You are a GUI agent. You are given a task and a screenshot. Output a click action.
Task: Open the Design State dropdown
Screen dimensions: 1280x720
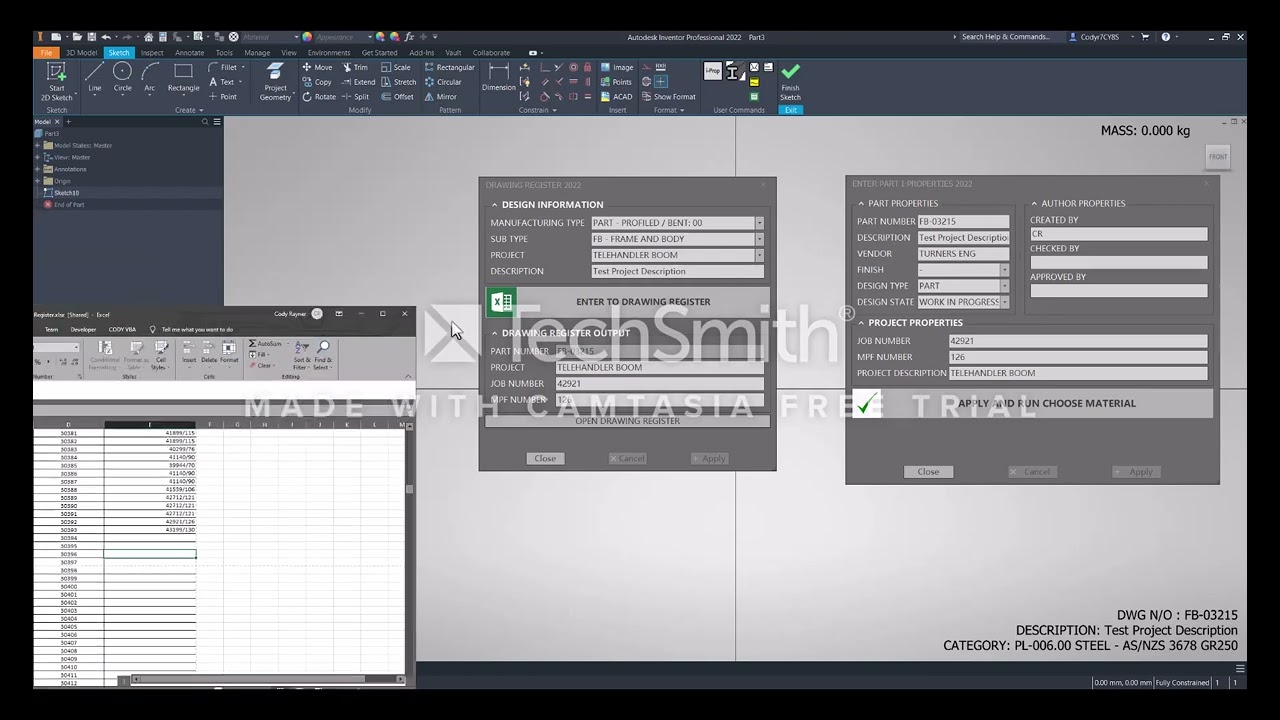(1005, 302)
